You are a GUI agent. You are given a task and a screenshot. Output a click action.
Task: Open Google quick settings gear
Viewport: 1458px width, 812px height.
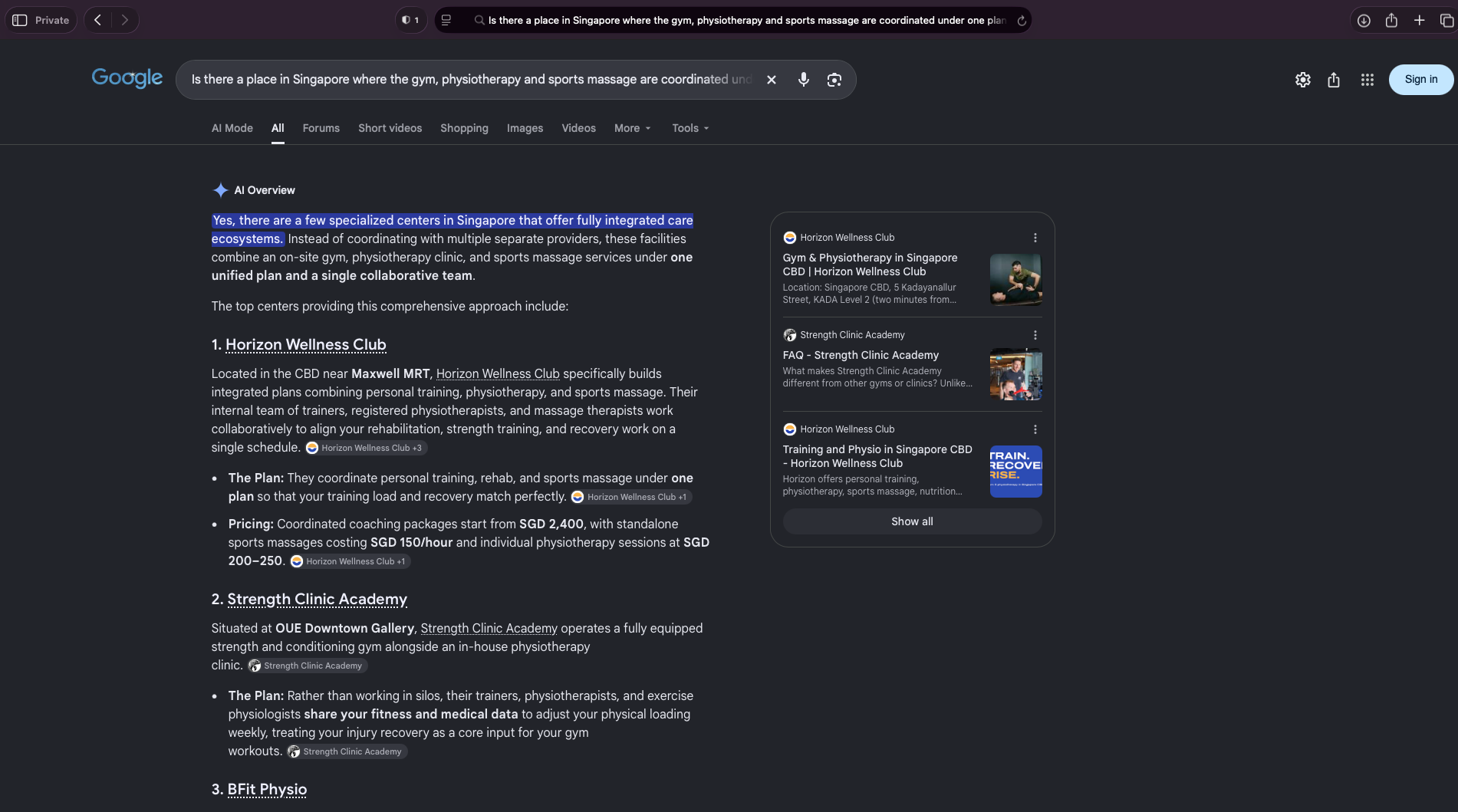1303,80
